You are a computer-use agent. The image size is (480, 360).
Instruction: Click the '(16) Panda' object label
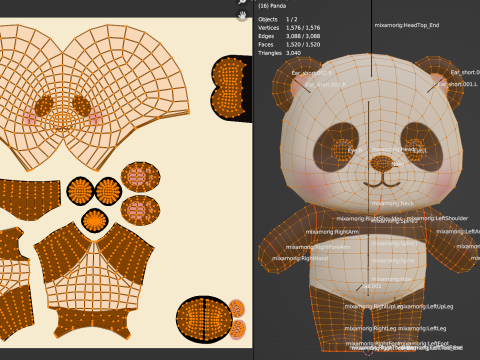[x=272, y=6]
